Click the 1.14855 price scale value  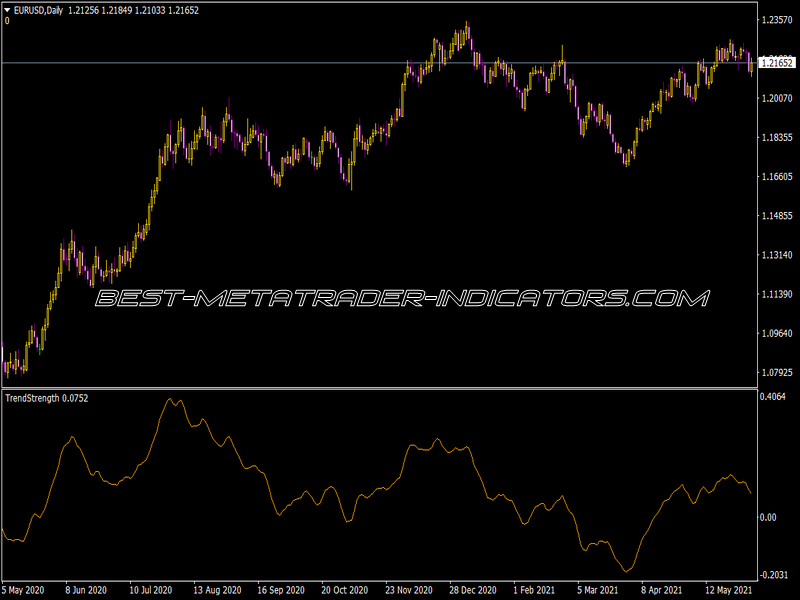coord(777,216)
